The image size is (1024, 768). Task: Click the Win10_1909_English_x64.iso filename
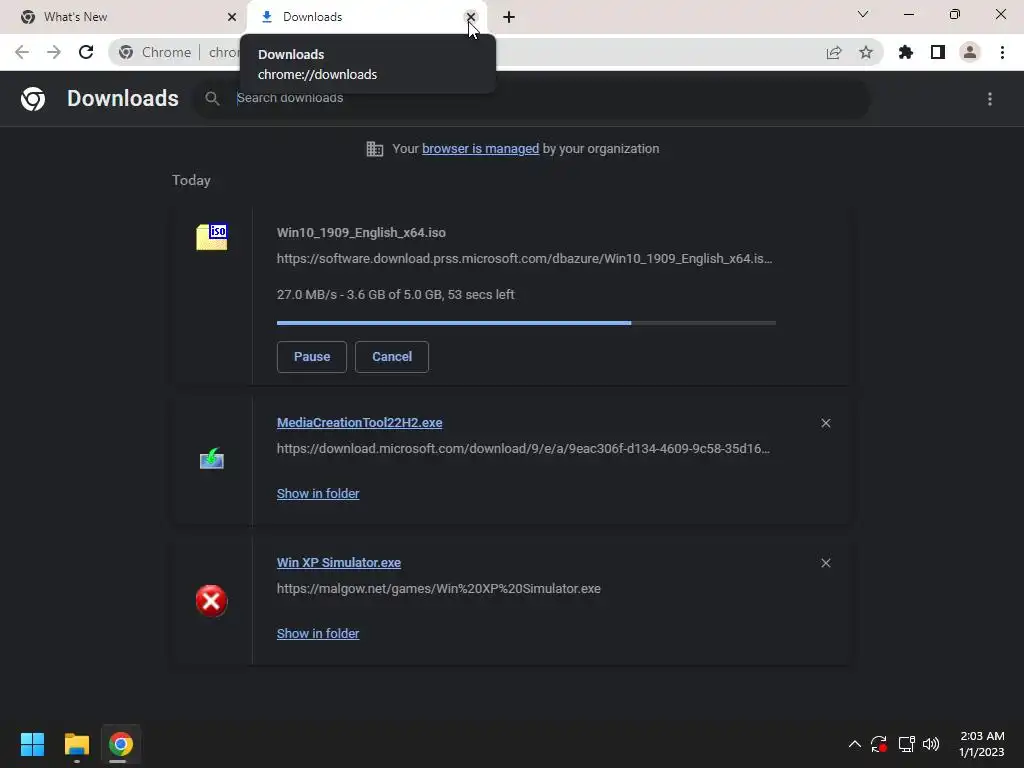pyautogui.click(x=361, y=232)
